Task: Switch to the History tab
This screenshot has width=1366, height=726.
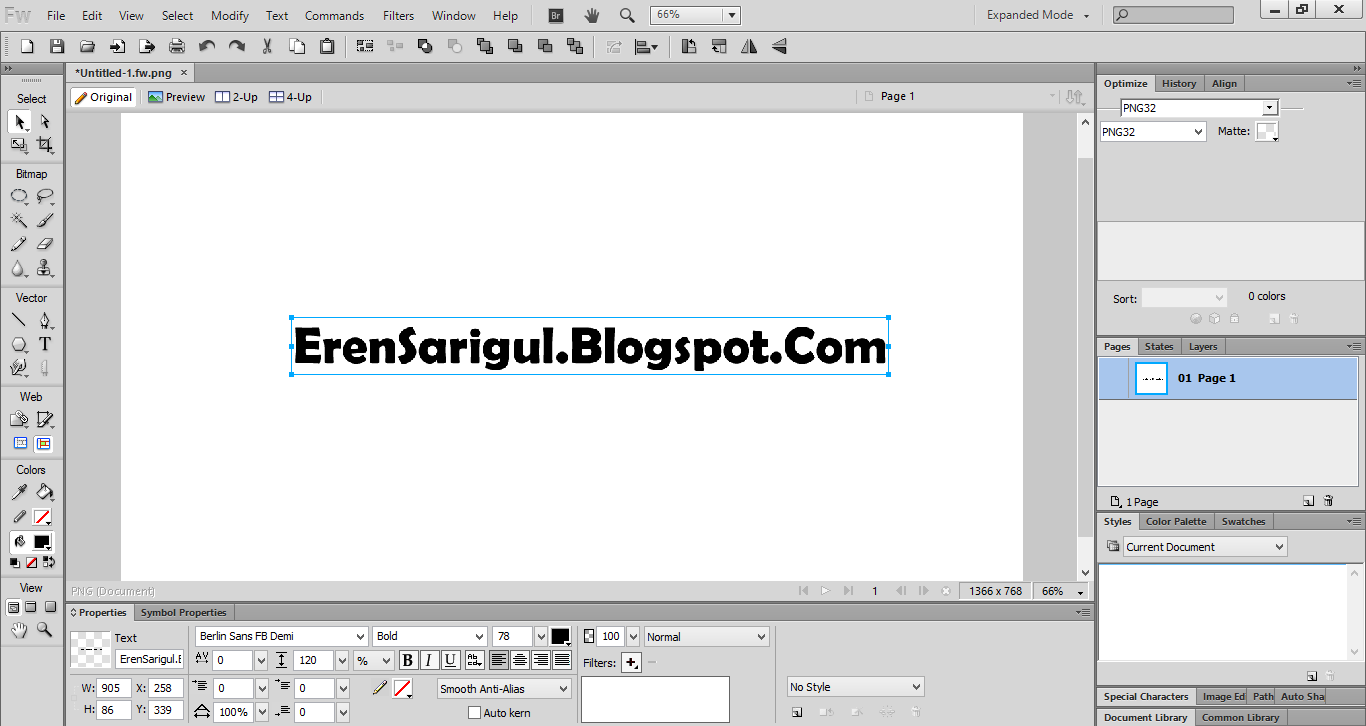Action: point(1179,83)
